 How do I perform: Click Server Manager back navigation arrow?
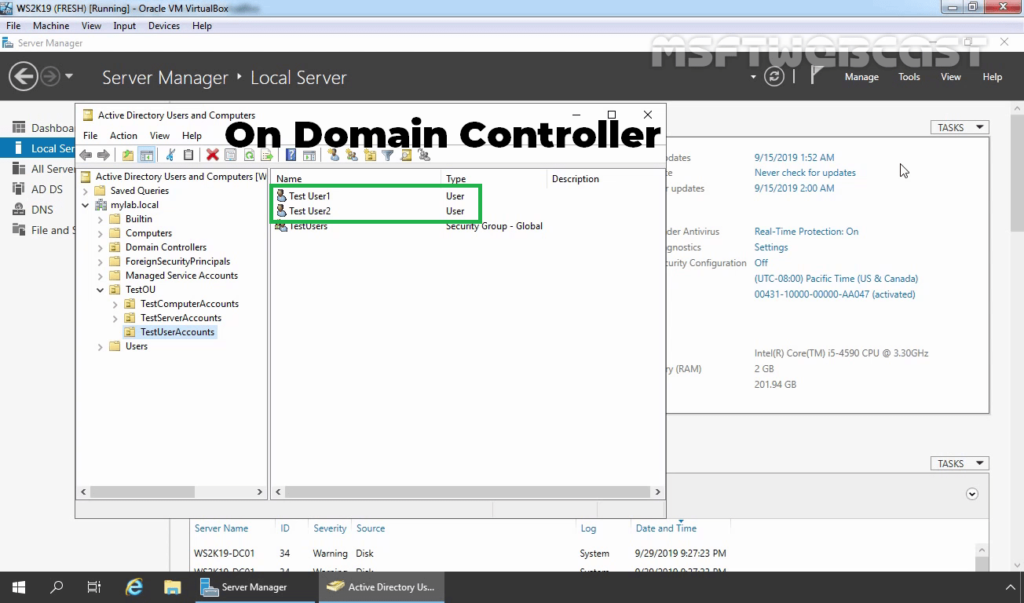click(x=23, y=76)
